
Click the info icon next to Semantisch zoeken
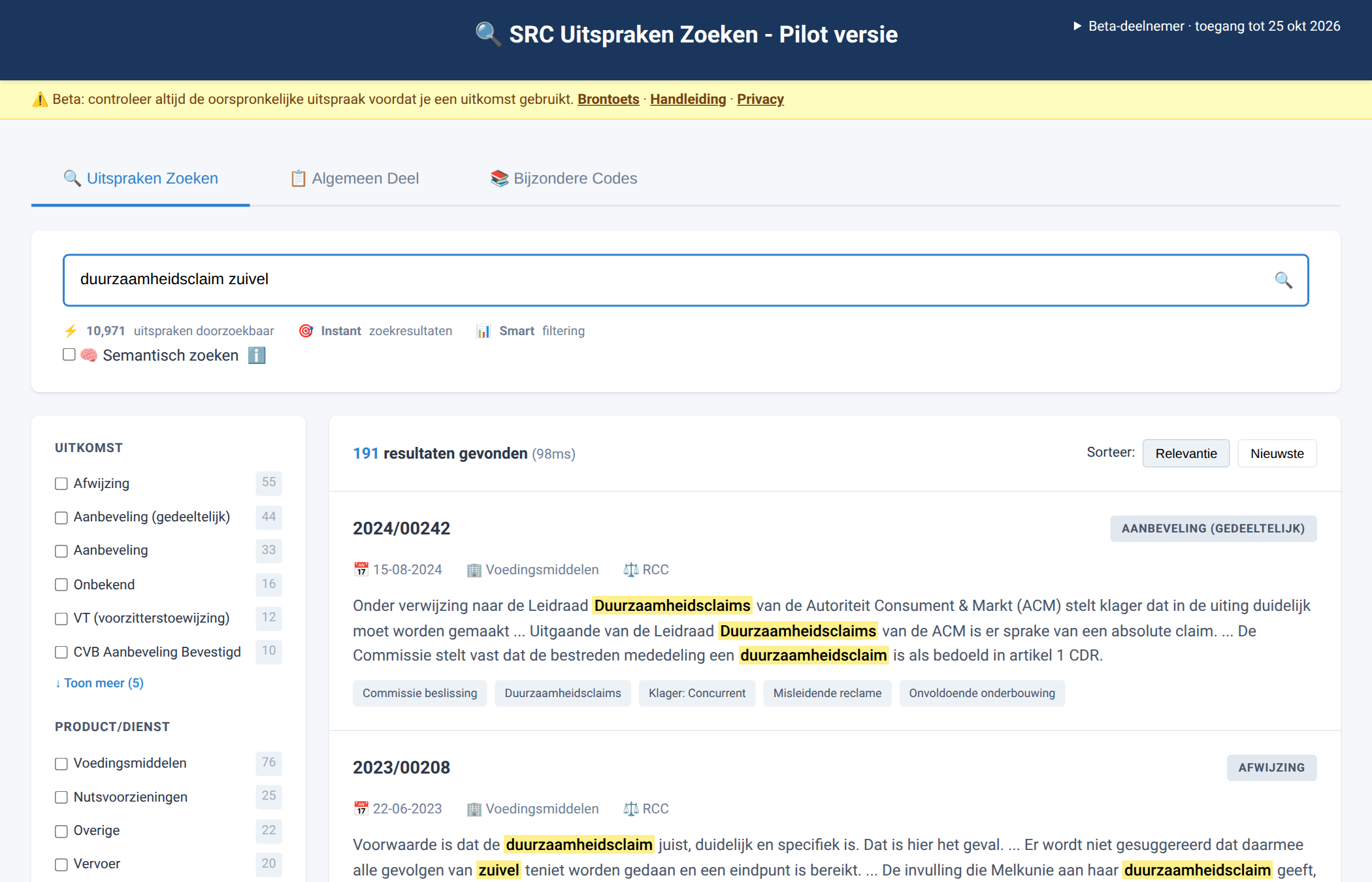[x=257, y=355]
